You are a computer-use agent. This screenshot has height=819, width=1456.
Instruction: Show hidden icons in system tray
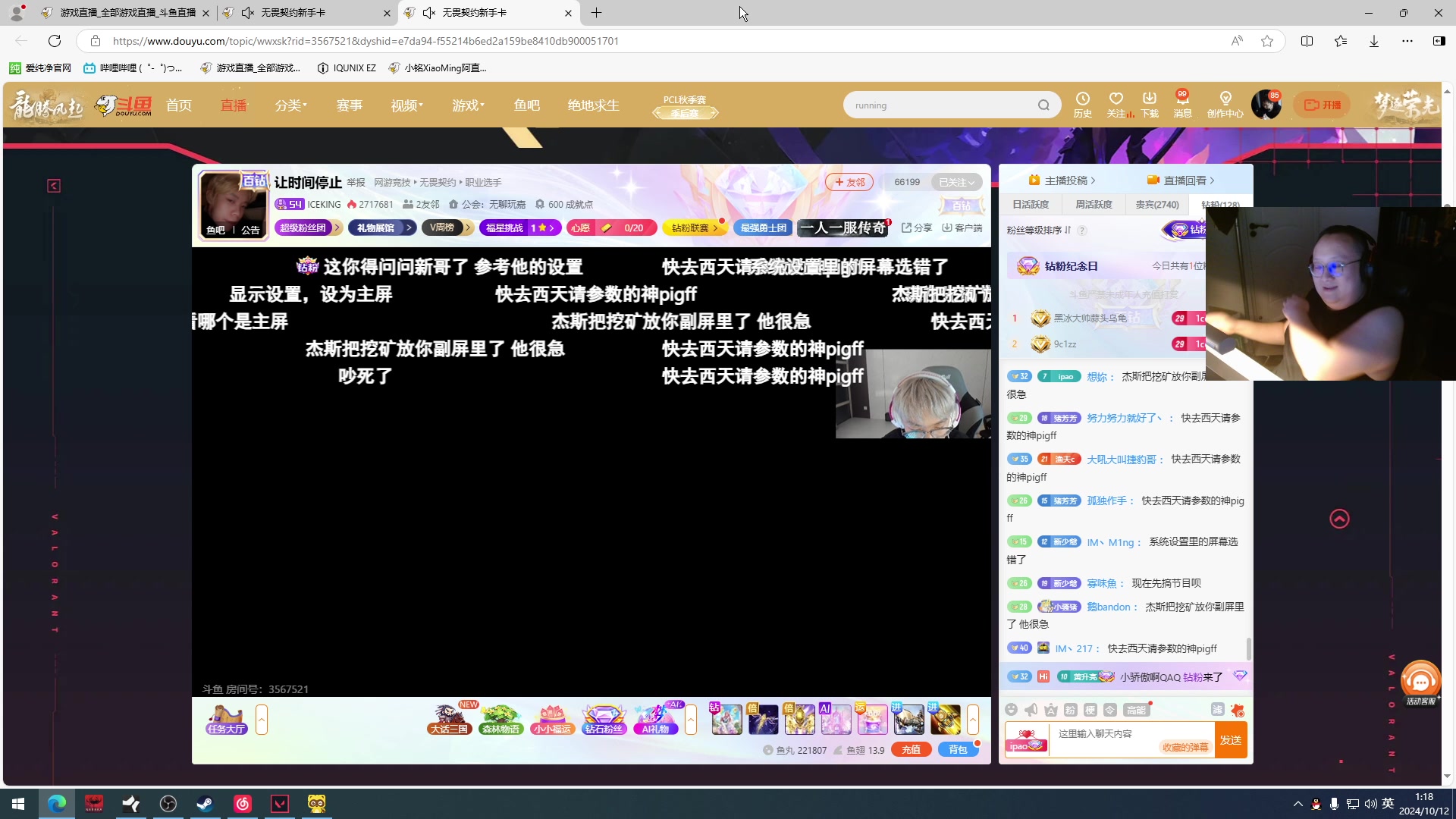(x=1298, y=804)
